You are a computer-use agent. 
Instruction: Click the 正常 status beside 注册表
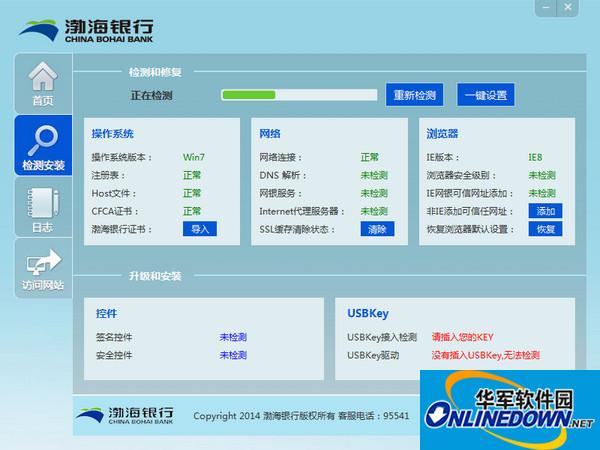pyautogui.click(x=192, y=175)
